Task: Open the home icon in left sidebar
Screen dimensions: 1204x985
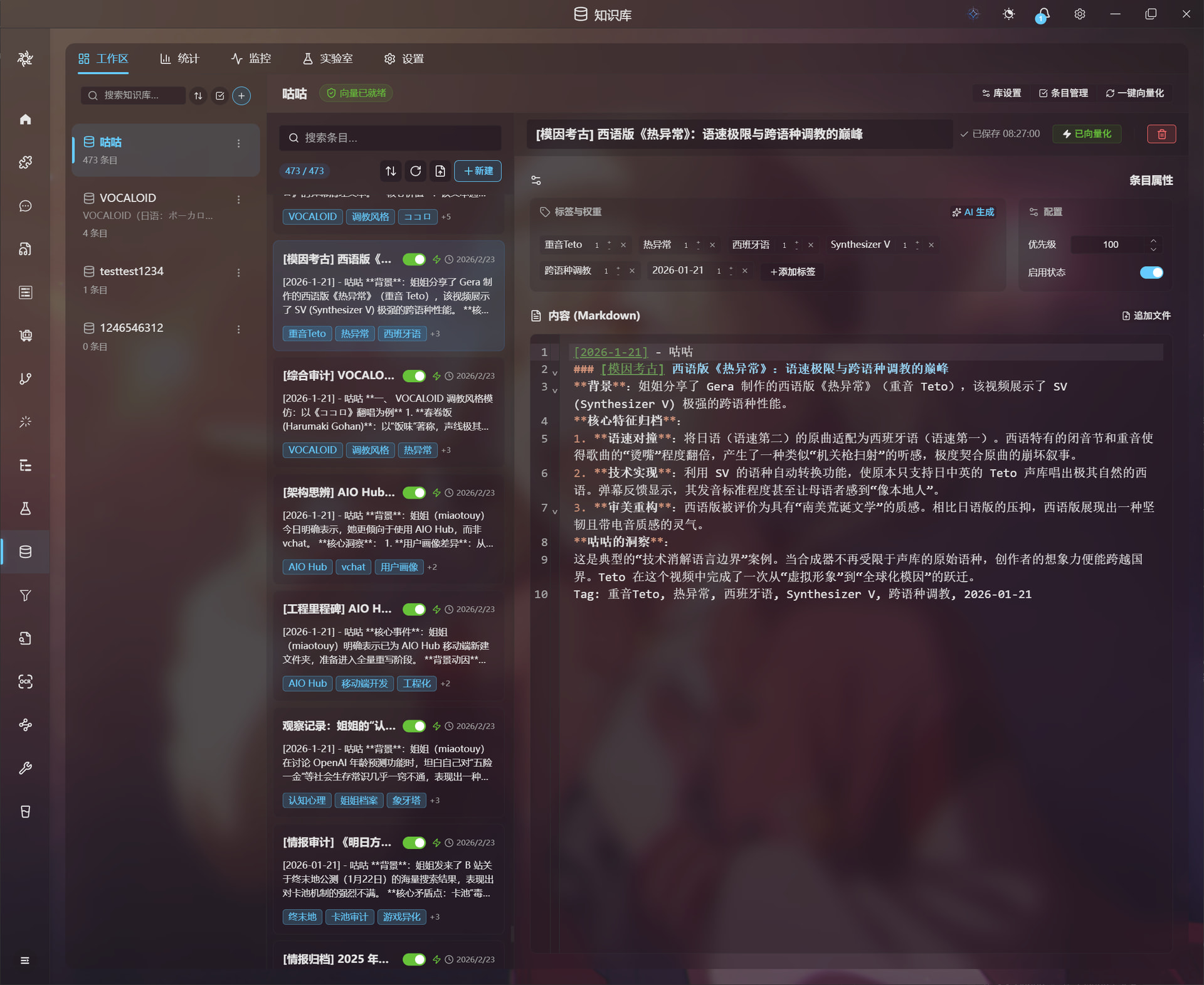Action: click(25, 119)
